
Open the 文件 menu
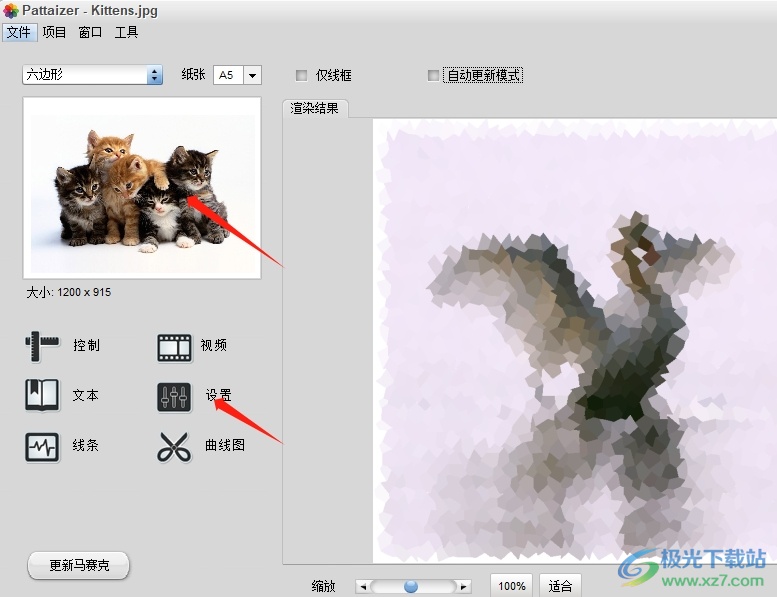point(19,32)
